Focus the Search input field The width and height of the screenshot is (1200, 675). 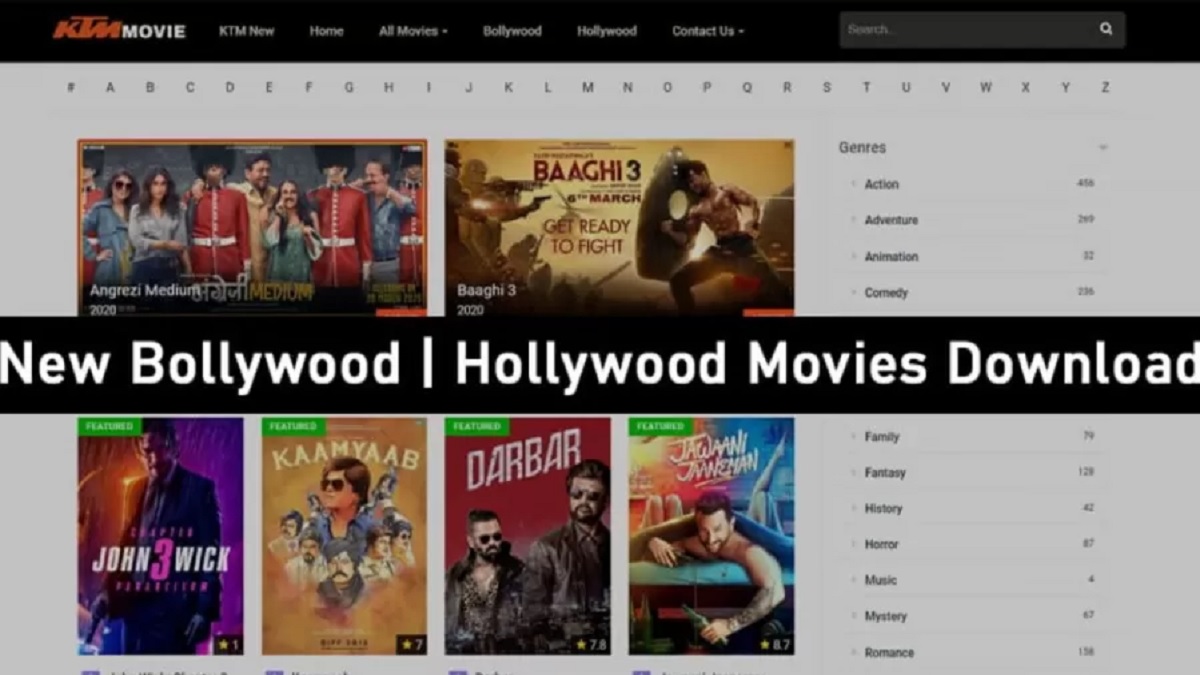point(965,30)
